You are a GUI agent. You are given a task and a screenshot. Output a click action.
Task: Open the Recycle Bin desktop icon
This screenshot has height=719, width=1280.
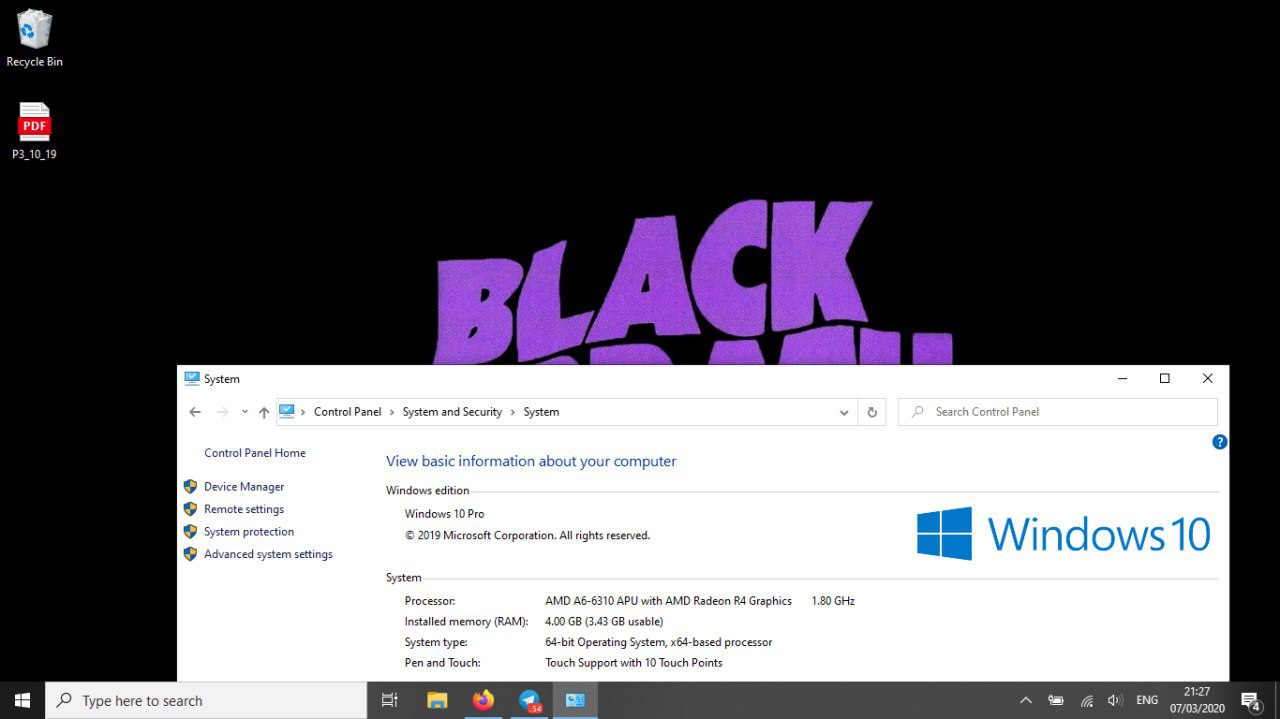pos(34,38)
